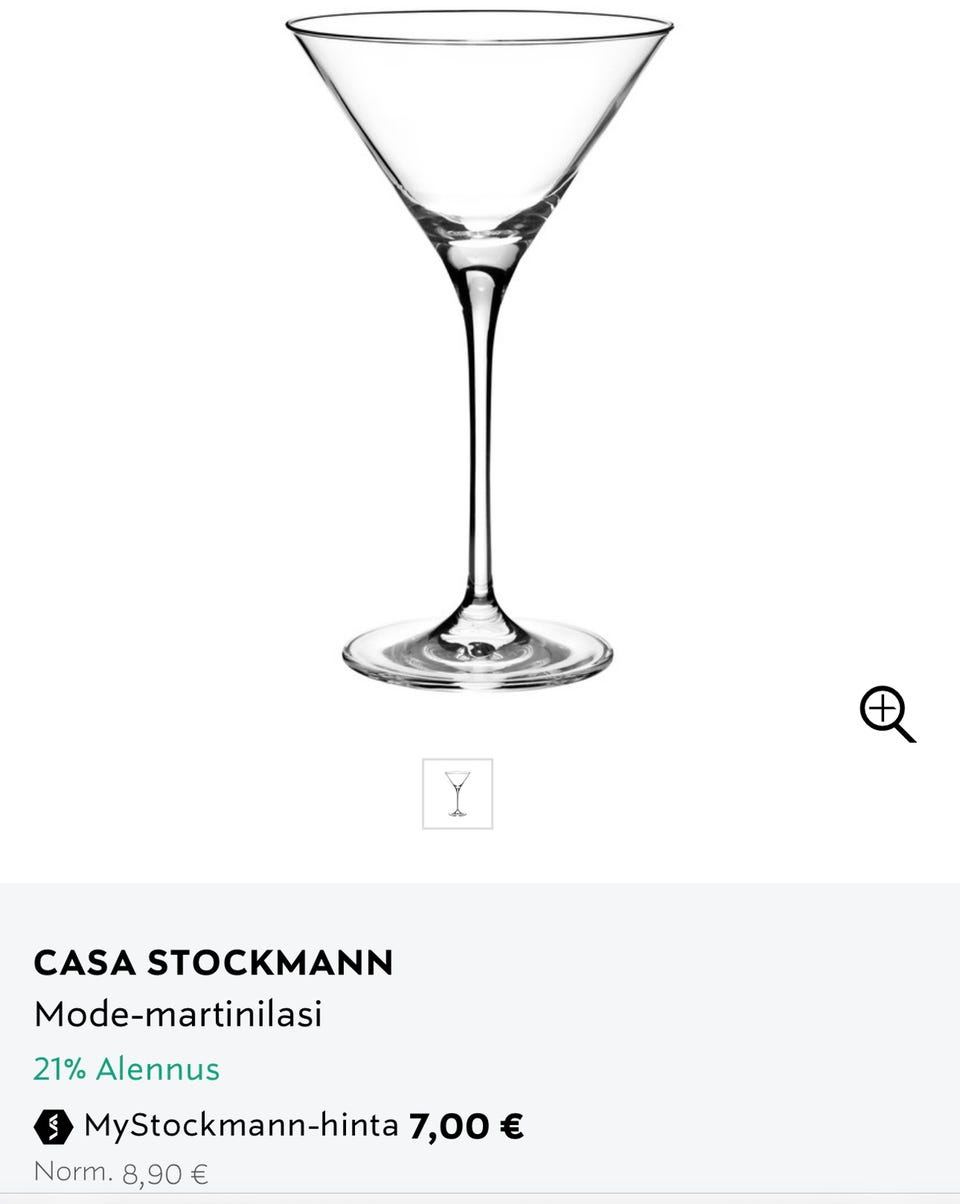Image resolution: width=960 pixels, height=1204 pixels.
Task: Click the word CASA in brand name
Action: (x=84, y=962)
